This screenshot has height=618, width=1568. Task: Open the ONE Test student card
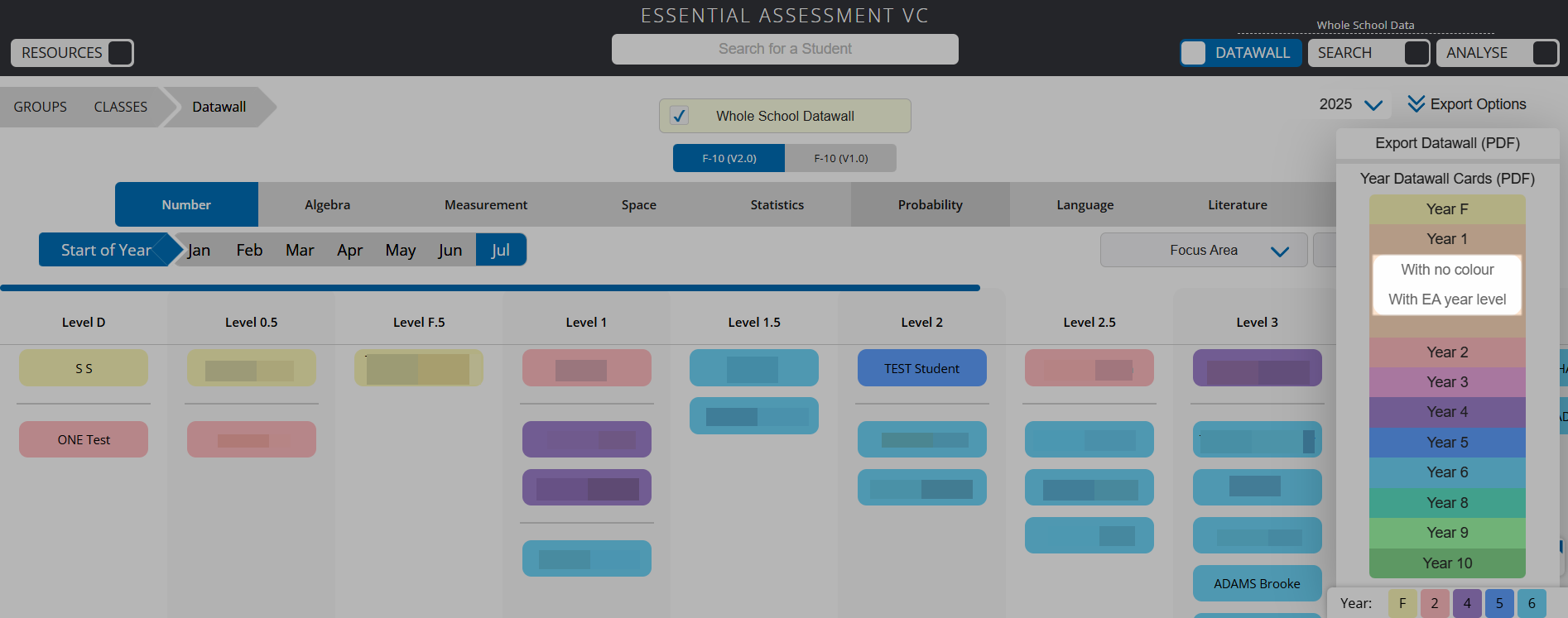(84, 439)
